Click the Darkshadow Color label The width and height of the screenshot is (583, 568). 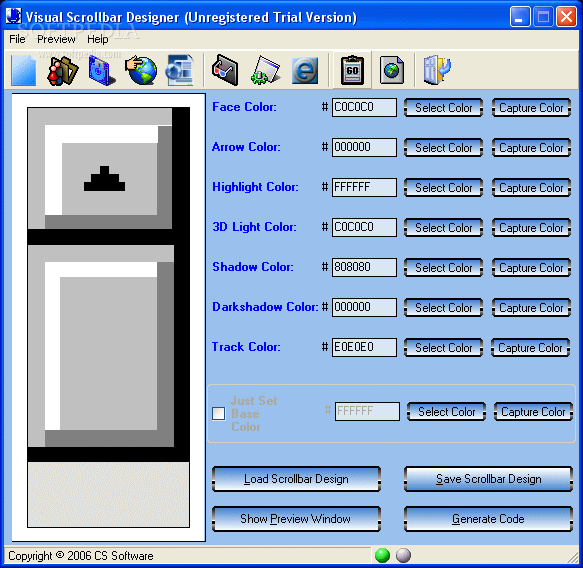[x=265, y=307]
